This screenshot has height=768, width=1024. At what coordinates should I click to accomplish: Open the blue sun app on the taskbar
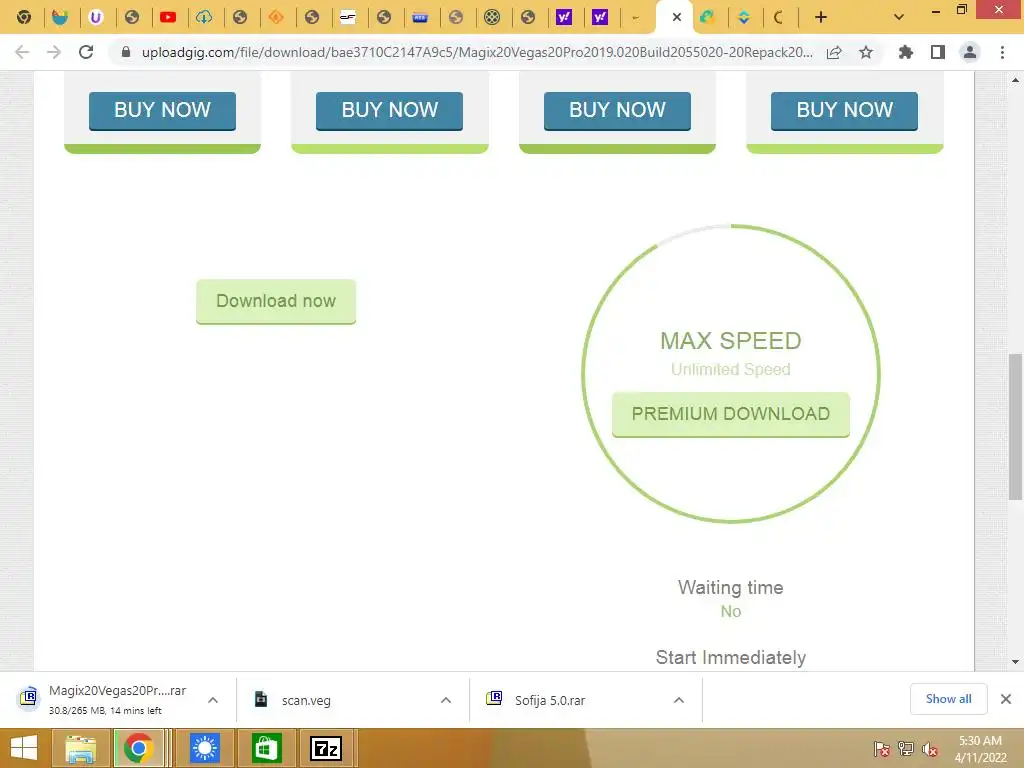coord(204,748)
